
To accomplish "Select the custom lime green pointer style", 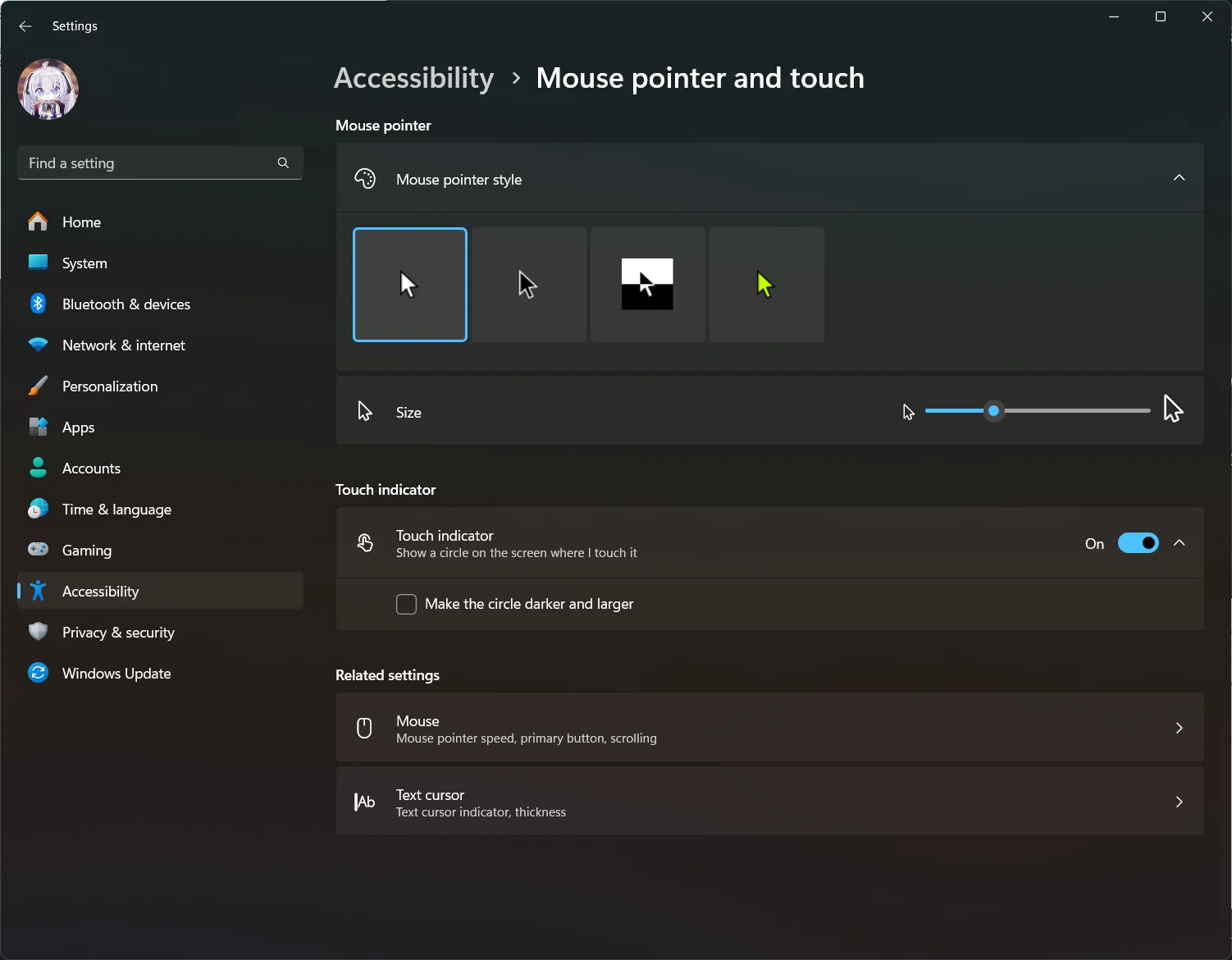I will [x=767, y=285].
